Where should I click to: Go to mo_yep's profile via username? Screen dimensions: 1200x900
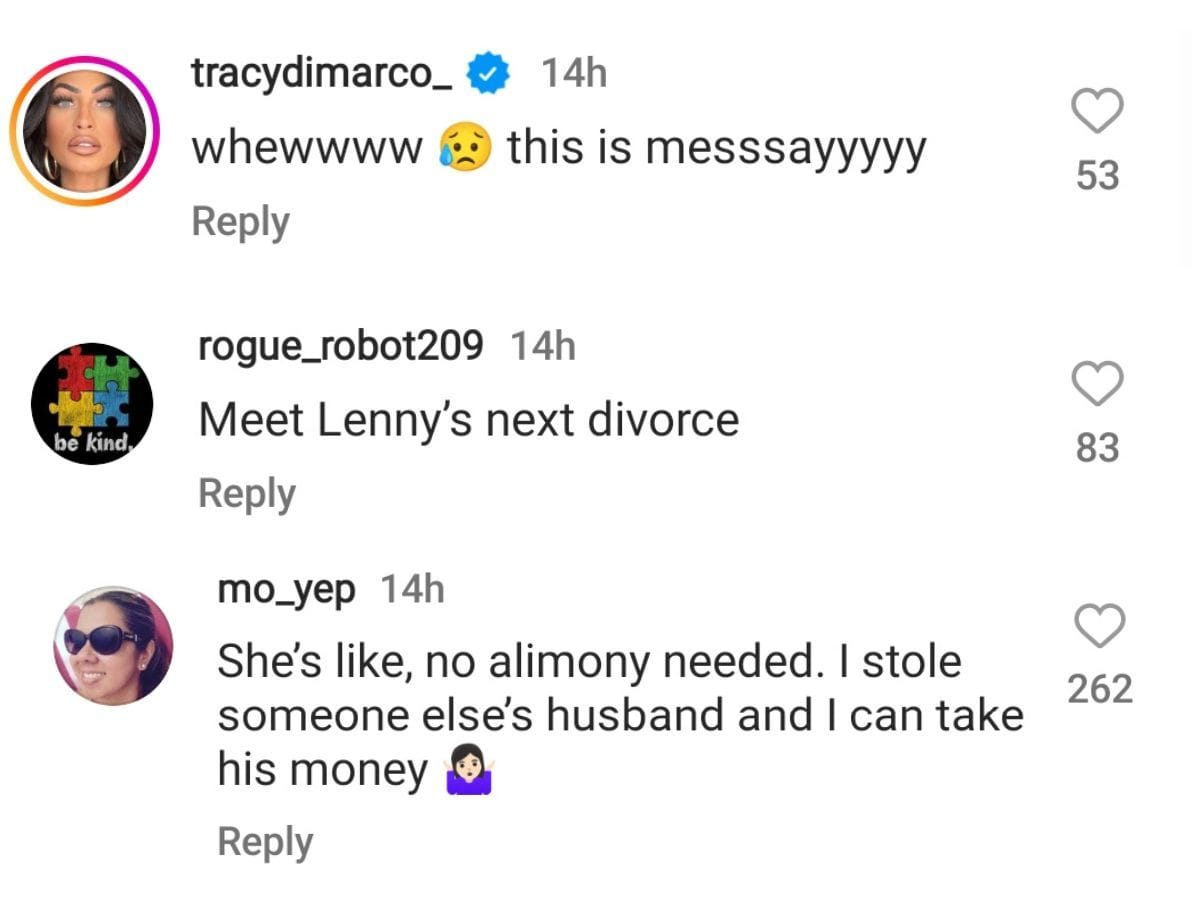pos(286,590)
